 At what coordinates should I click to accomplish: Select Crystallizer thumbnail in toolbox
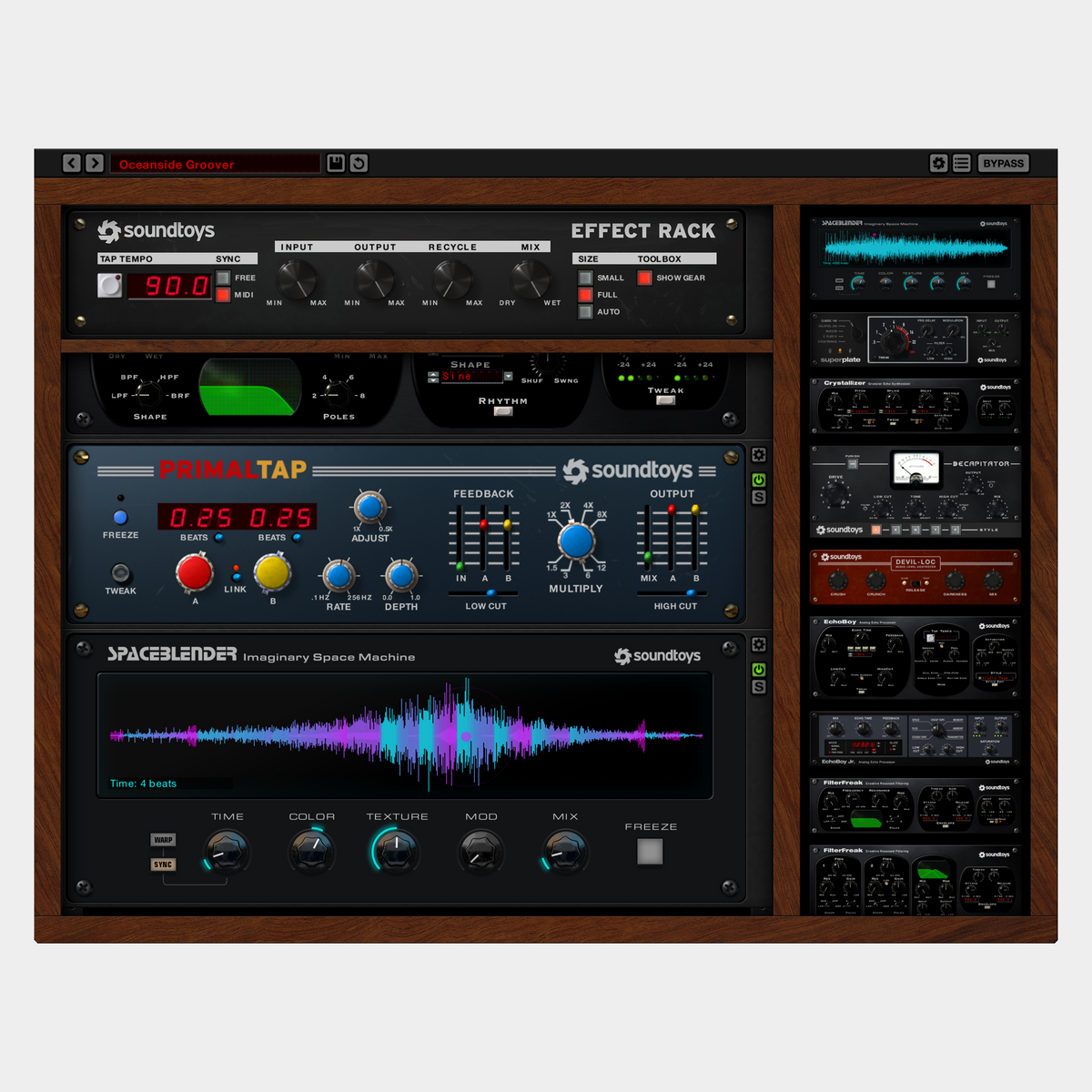[915, 406]
